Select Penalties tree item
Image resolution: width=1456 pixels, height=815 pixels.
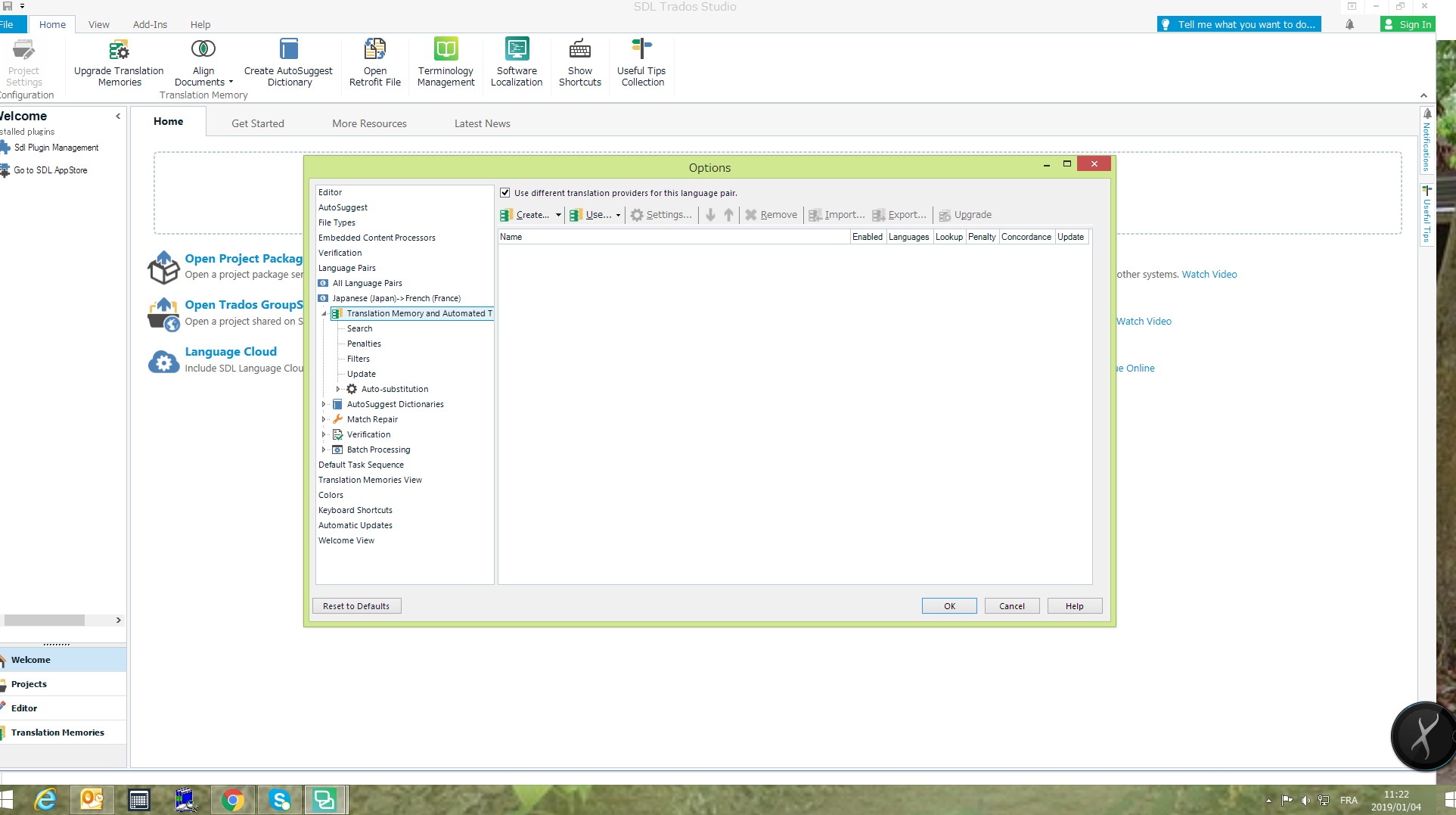pos(364,344)
